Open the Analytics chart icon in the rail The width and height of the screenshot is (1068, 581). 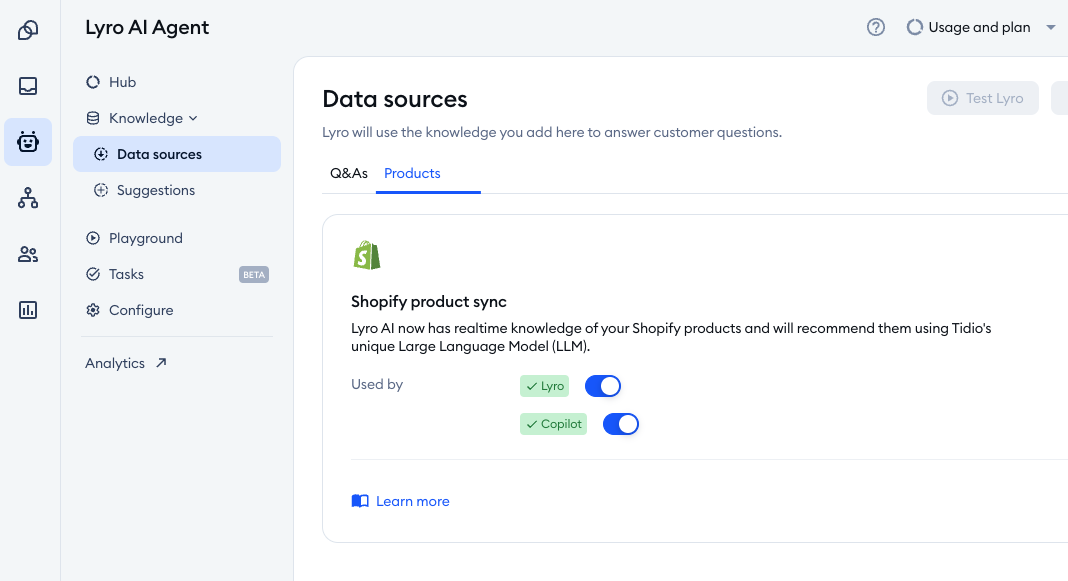pyautogui.click(x=28, y=310)
